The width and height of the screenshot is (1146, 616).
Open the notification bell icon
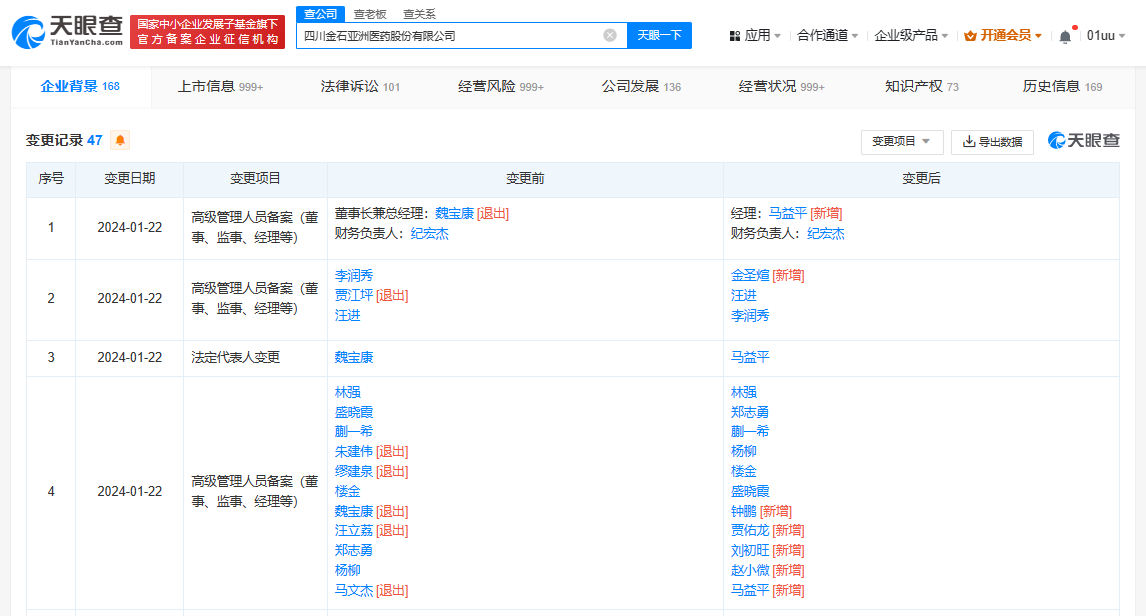[1066, 36]
